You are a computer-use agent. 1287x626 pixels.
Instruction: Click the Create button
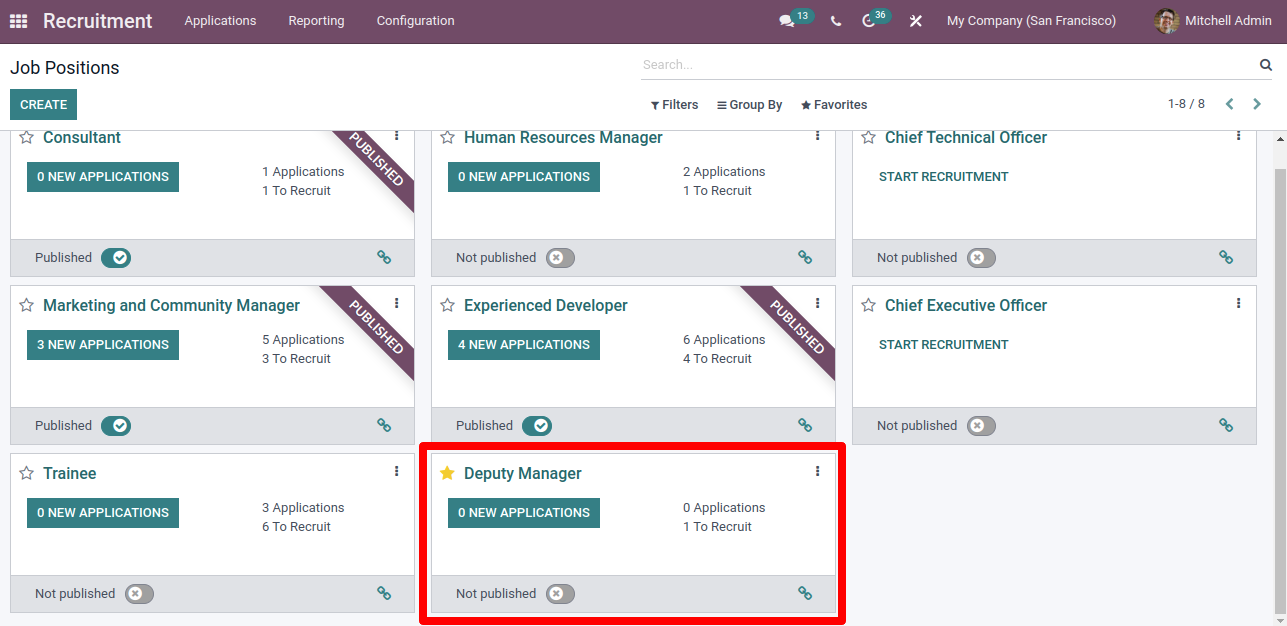pyautogui.click(x=43, y=104)
